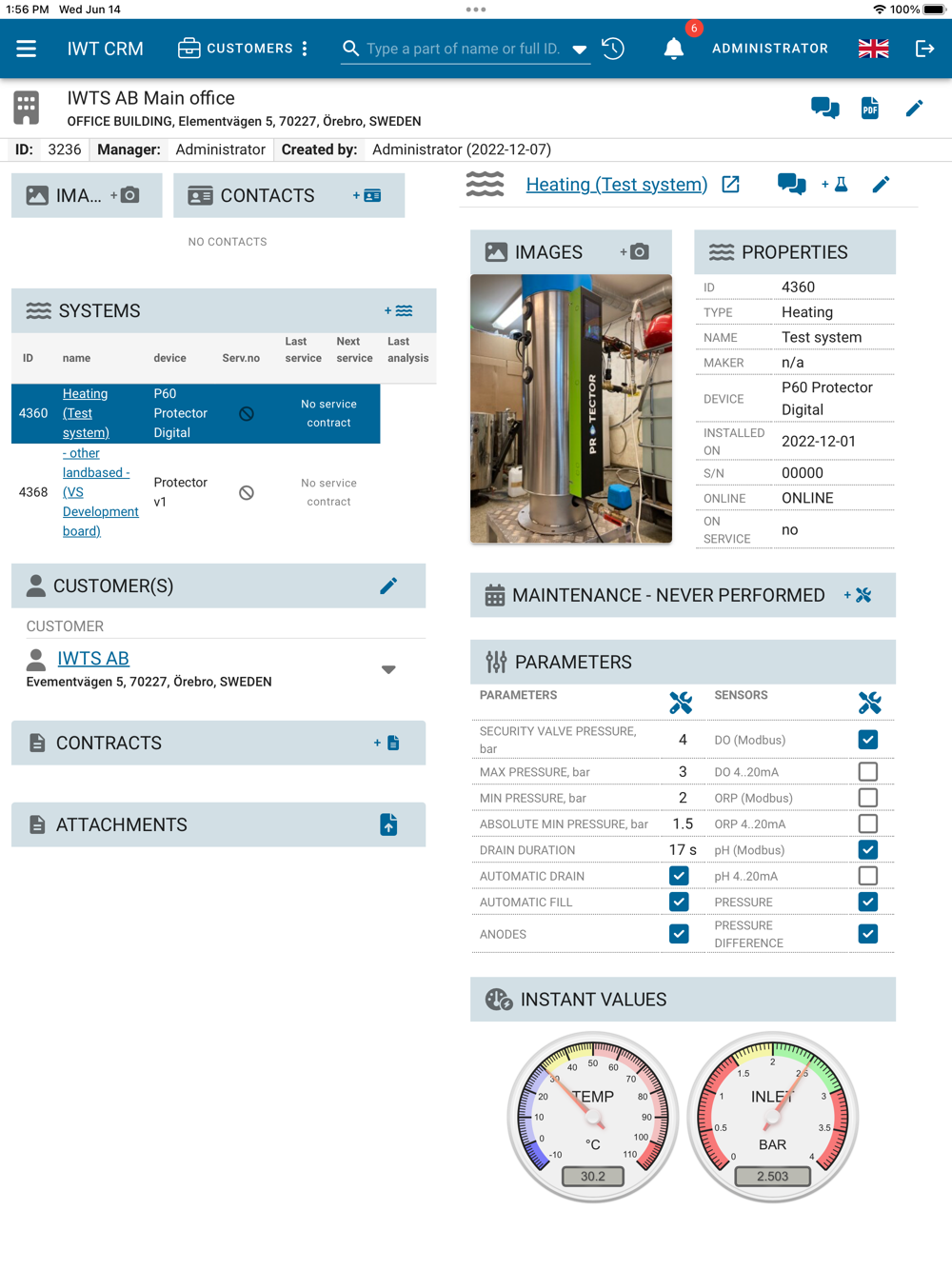Viewport: 952px width, 1270px height.
Task: Toggle pH (Modbus) sensor checkbox
Action: (868, 849)
